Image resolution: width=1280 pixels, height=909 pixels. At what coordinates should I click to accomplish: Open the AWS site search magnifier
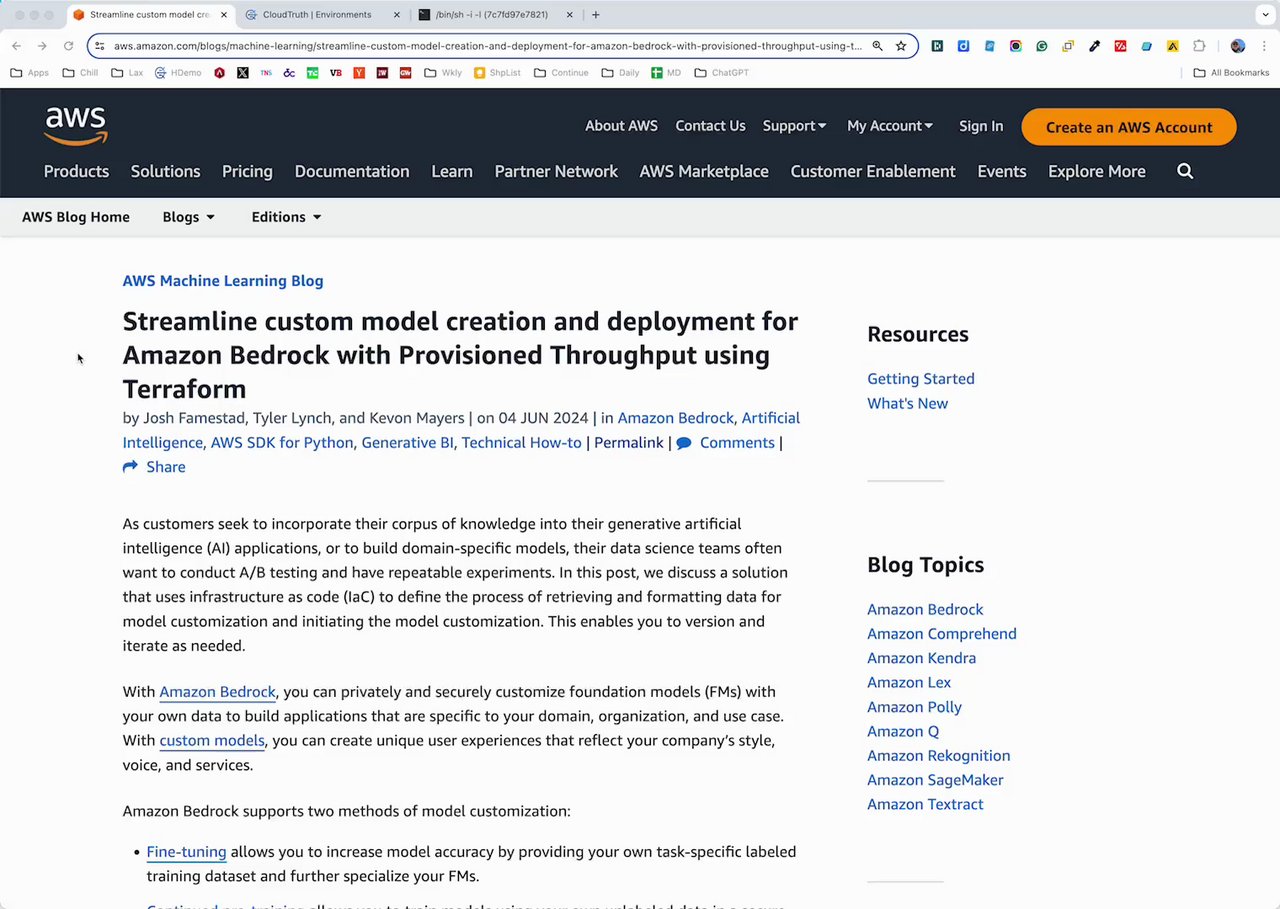tap(1185, 171)
